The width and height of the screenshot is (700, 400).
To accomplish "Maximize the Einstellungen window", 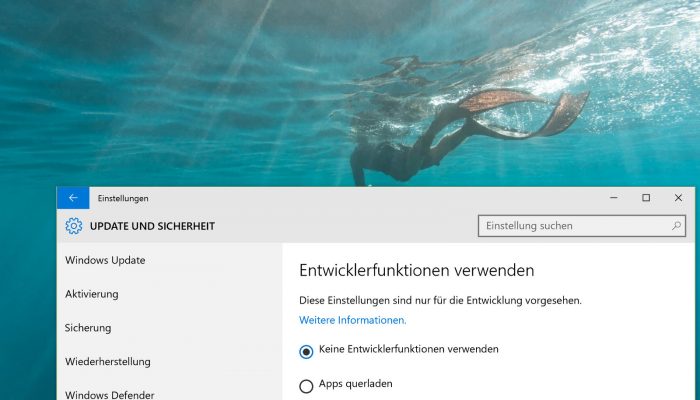I will click(x=646, y=198).
